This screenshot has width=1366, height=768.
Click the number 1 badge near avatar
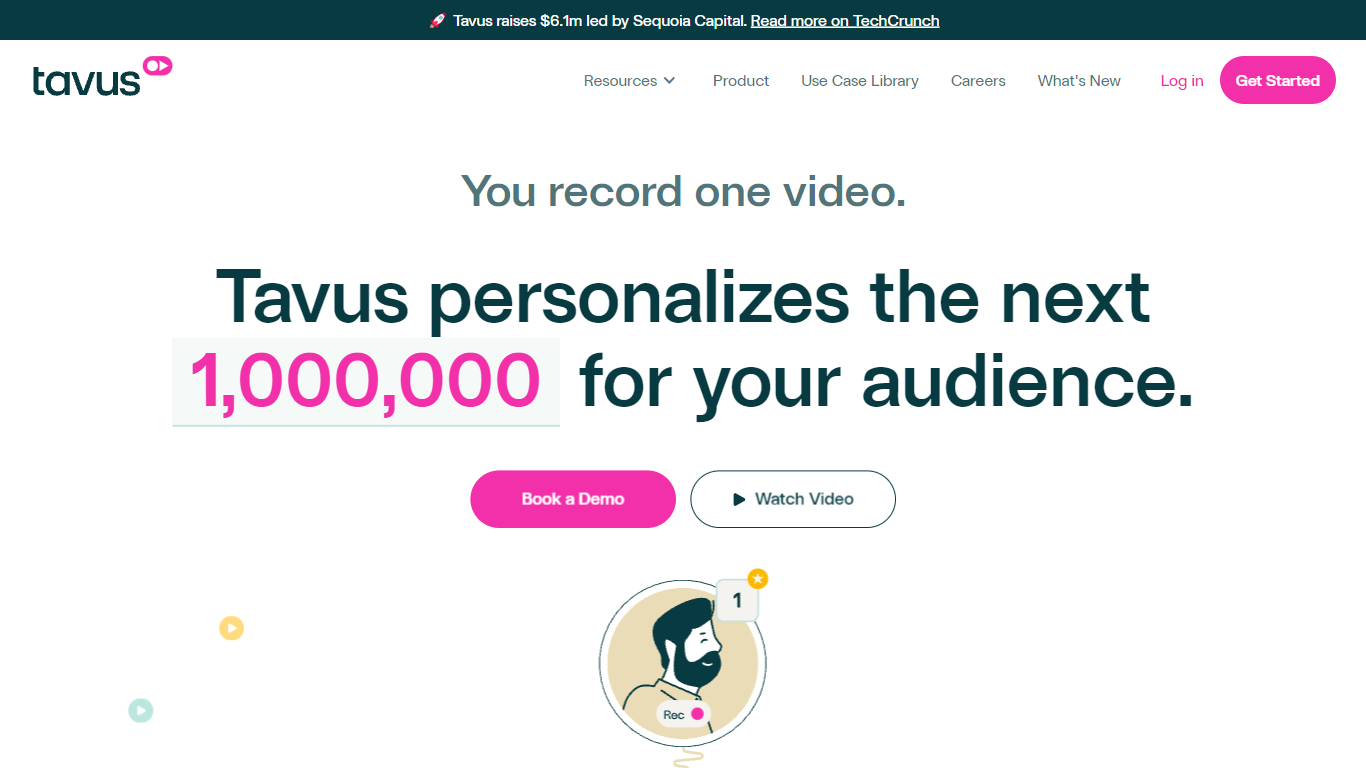pos(738,600)
